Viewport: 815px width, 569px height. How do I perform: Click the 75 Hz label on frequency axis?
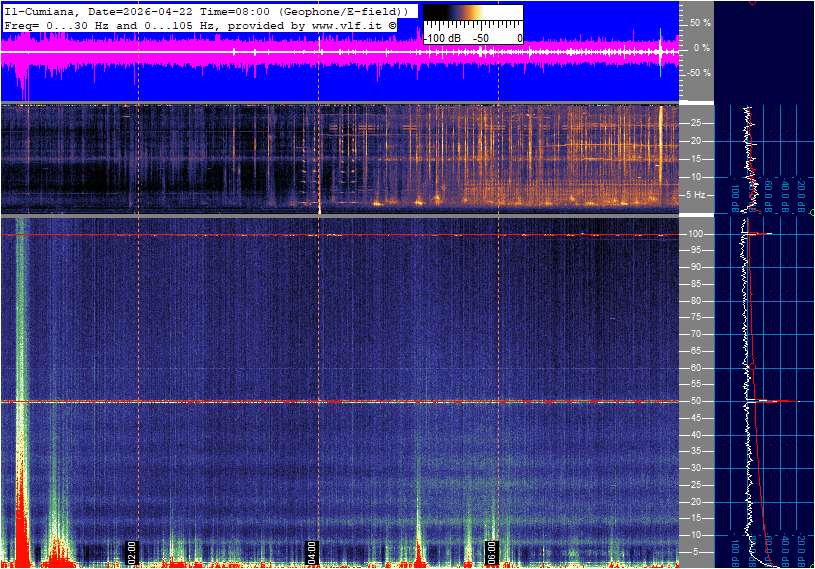click(x=696, y=317)
